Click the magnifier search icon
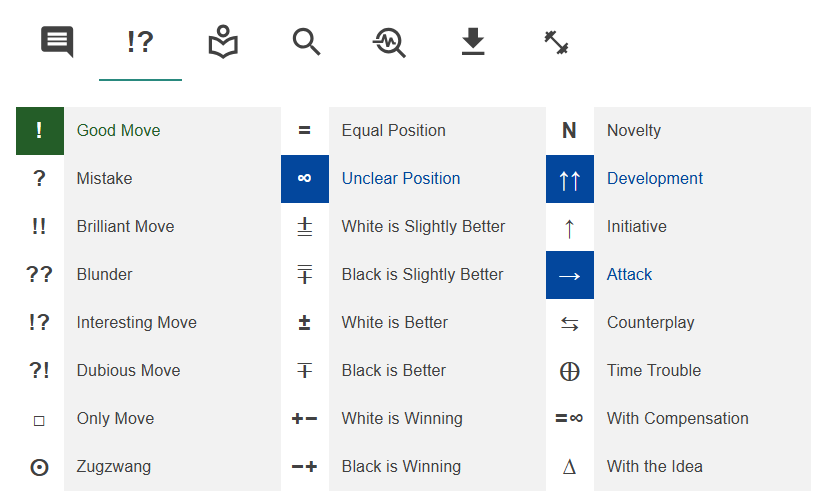822x500 pixels. [306, 42]
